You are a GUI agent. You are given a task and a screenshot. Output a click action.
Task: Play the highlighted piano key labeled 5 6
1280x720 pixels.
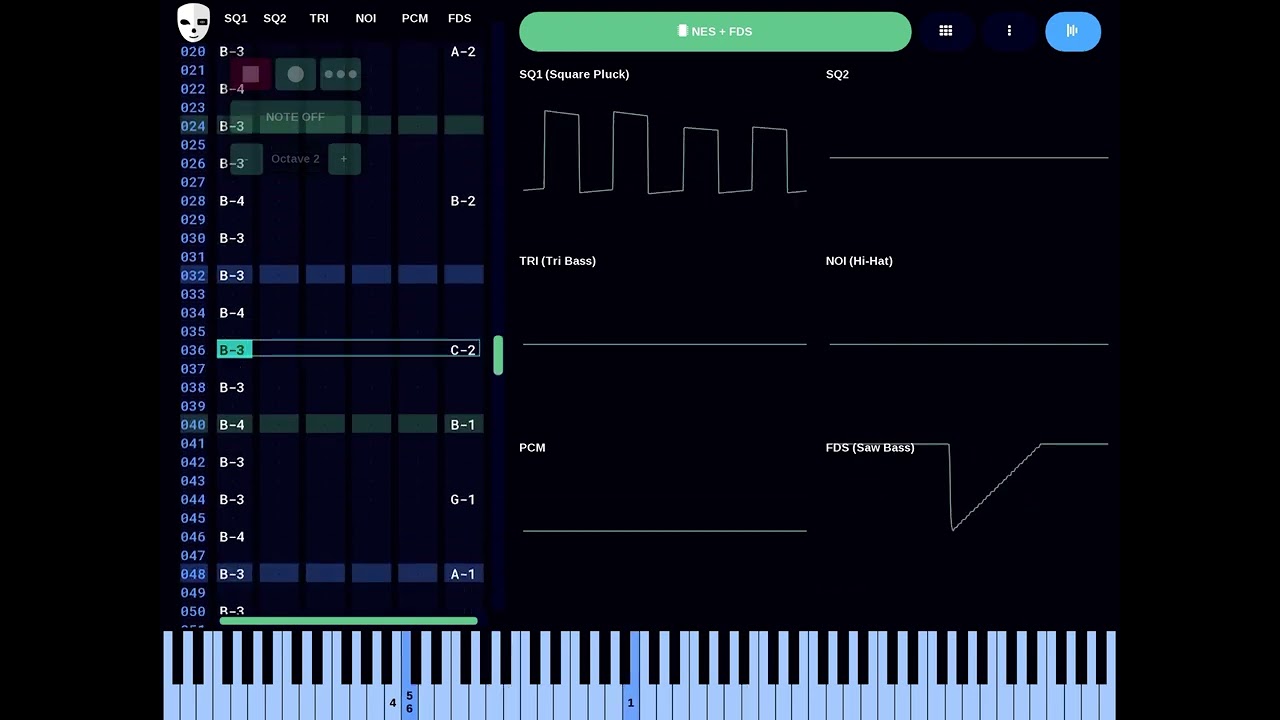pyautogui.click(x=409, y=675)
